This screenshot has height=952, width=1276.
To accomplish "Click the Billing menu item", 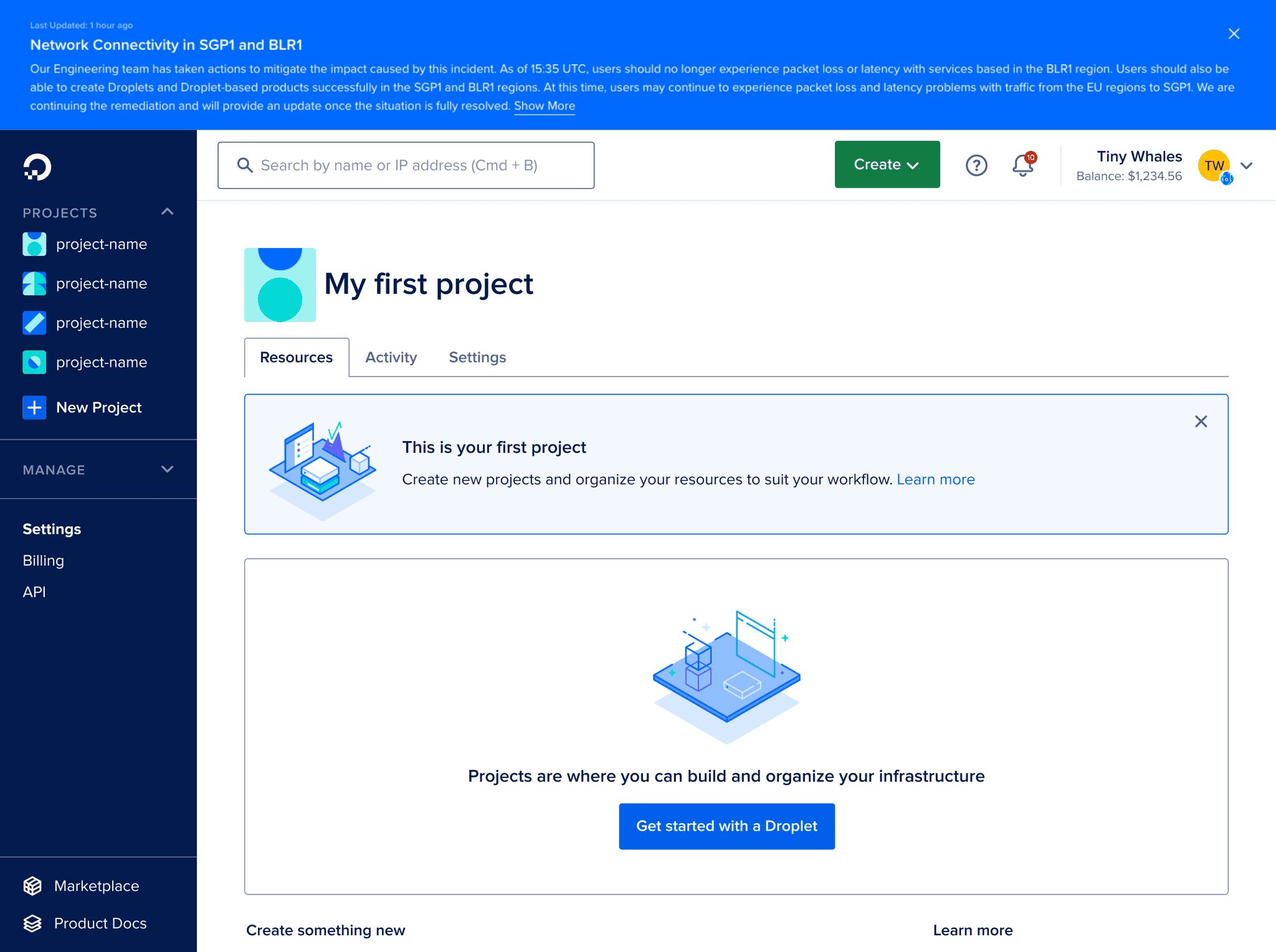I will point(43,560).
